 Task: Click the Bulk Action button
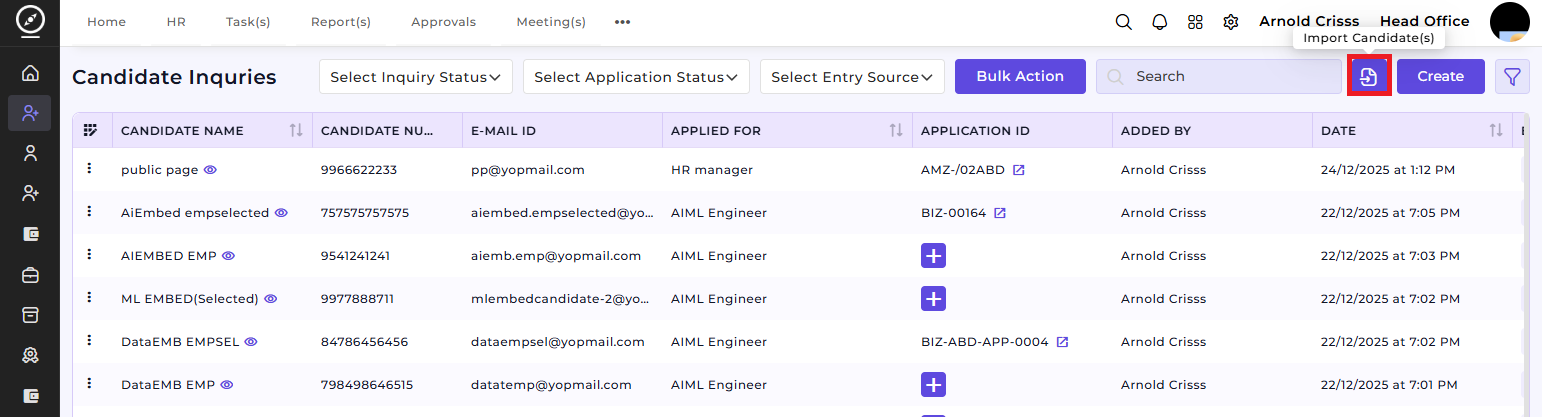tap(1020, 76)
